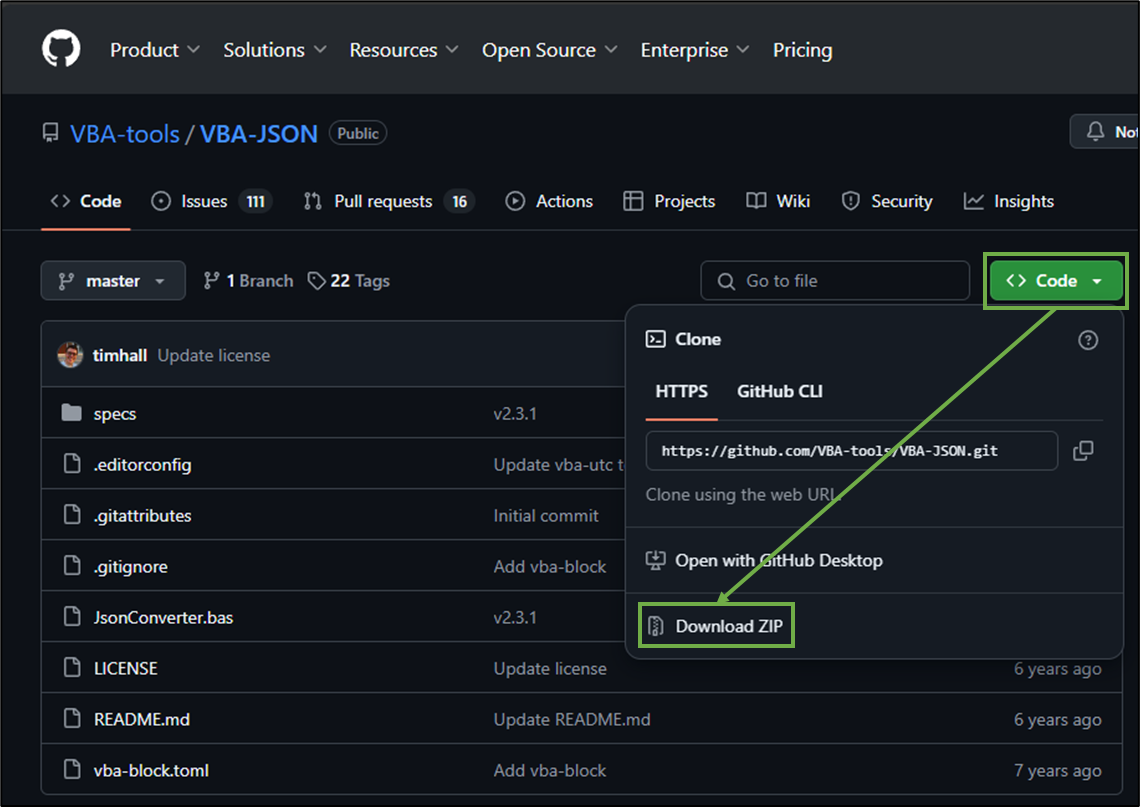
Task: View the 22 Tags link
Action: tap(348, 281)
